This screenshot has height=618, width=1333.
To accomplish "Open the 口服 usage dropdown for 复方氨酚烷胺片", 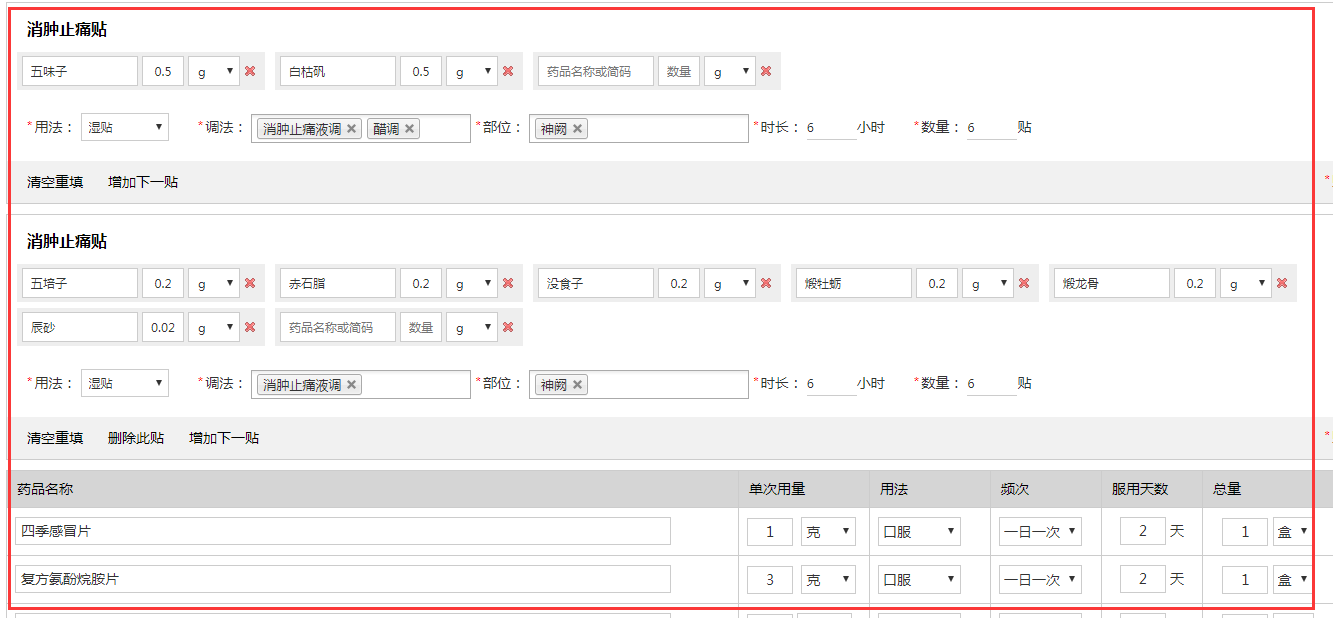I will (919, 579).
